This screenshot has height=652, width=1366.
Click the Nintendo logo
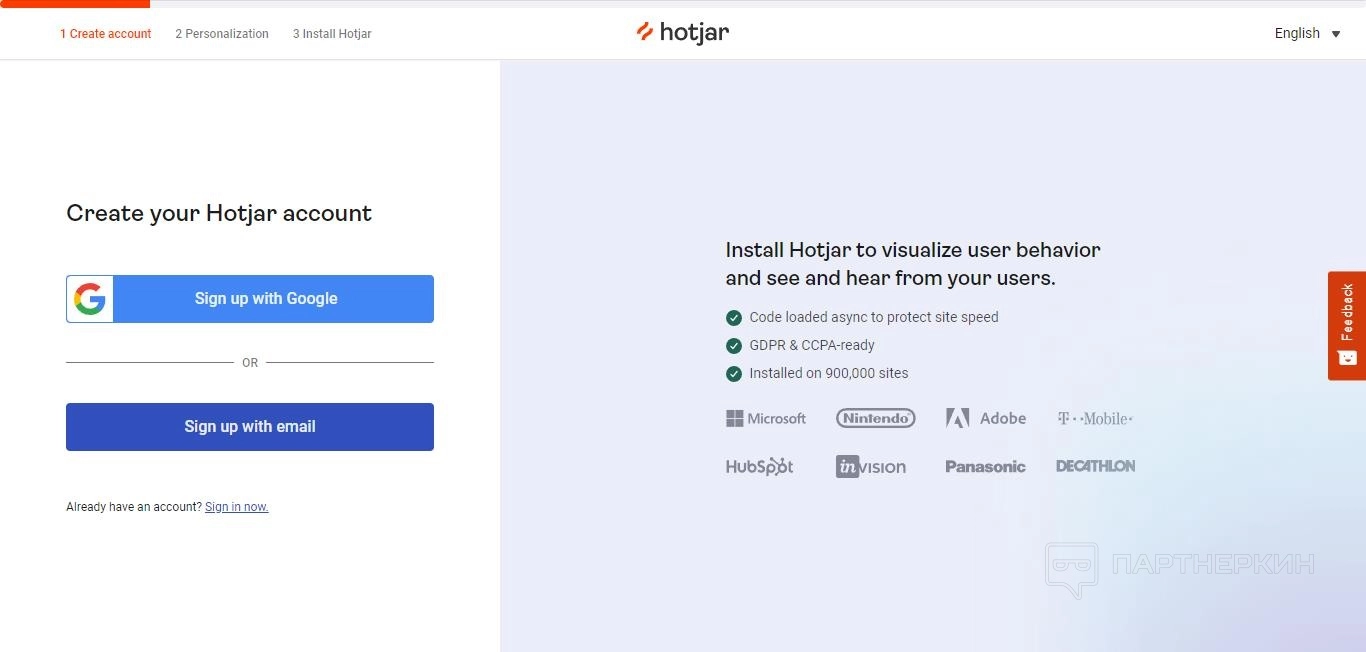875,418
